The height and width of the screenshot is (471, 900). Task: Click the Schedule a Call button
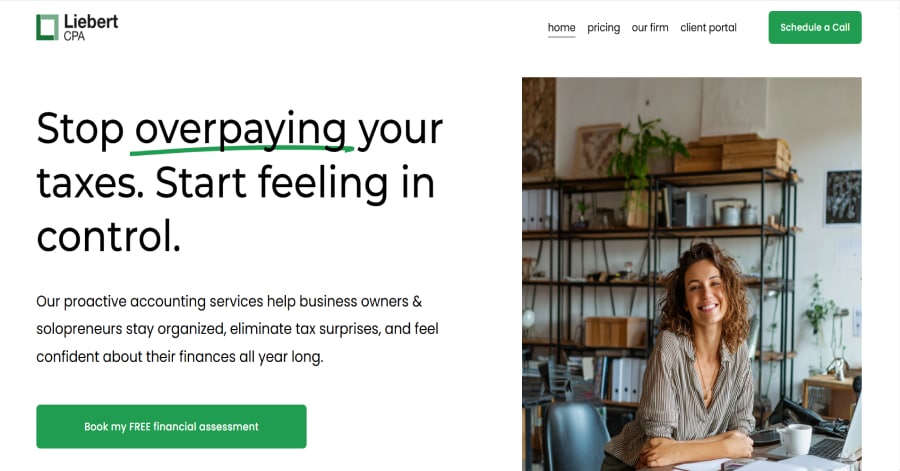815,28
